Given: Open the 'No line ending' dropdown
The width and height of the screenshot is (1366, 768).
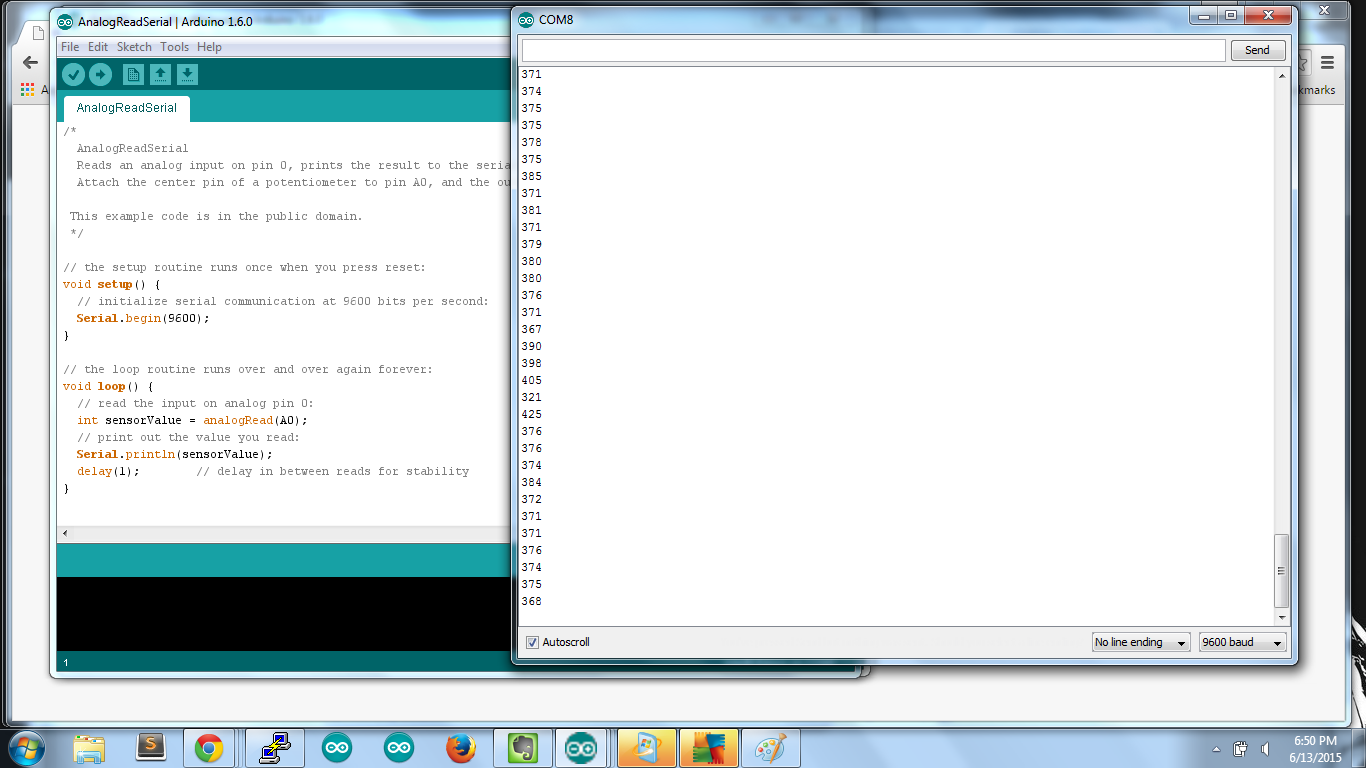Looking at the screenshot, I should tap(1141, 642).
